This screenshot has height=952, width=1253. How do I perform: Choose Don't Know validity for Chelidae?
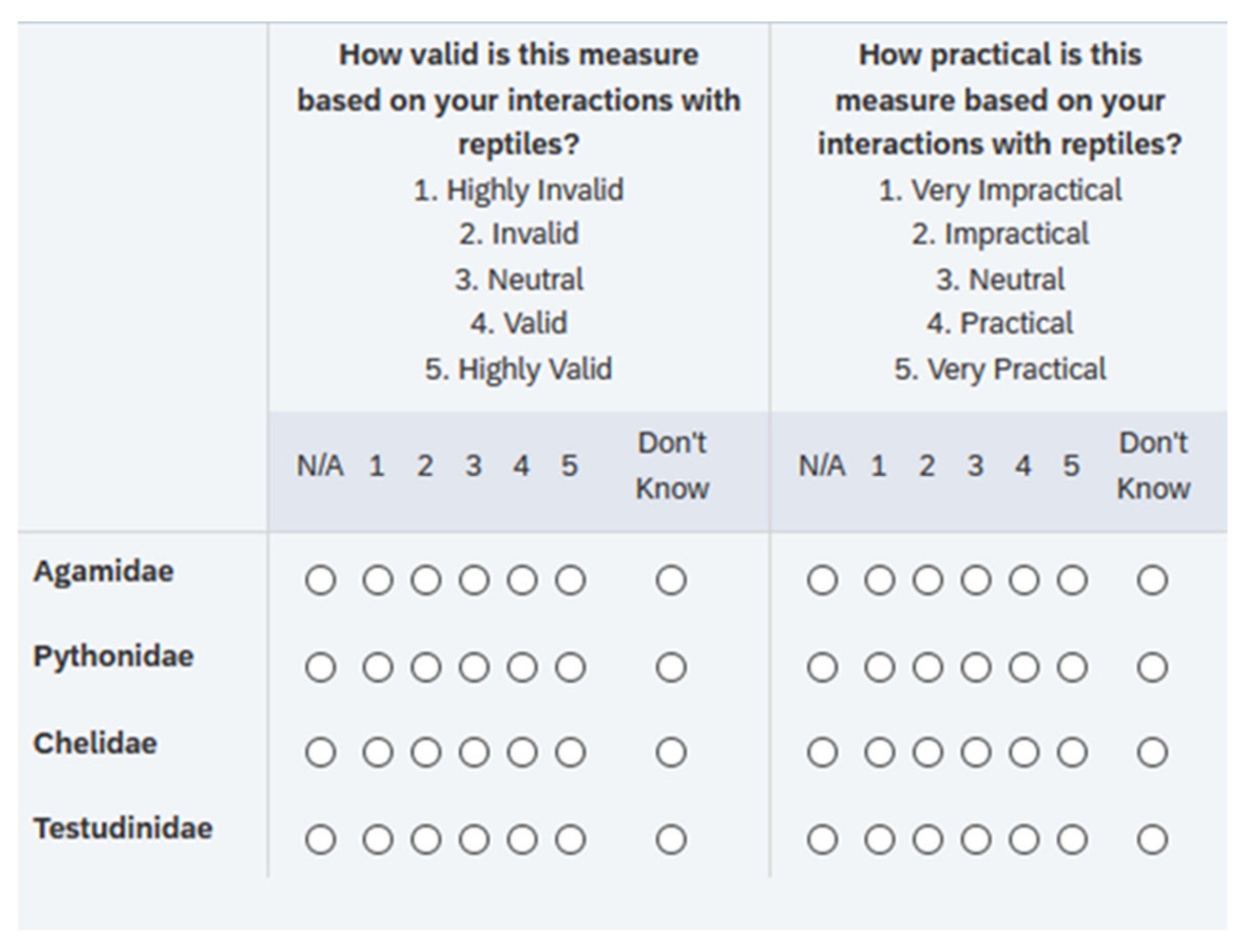[x=672, y=752]
